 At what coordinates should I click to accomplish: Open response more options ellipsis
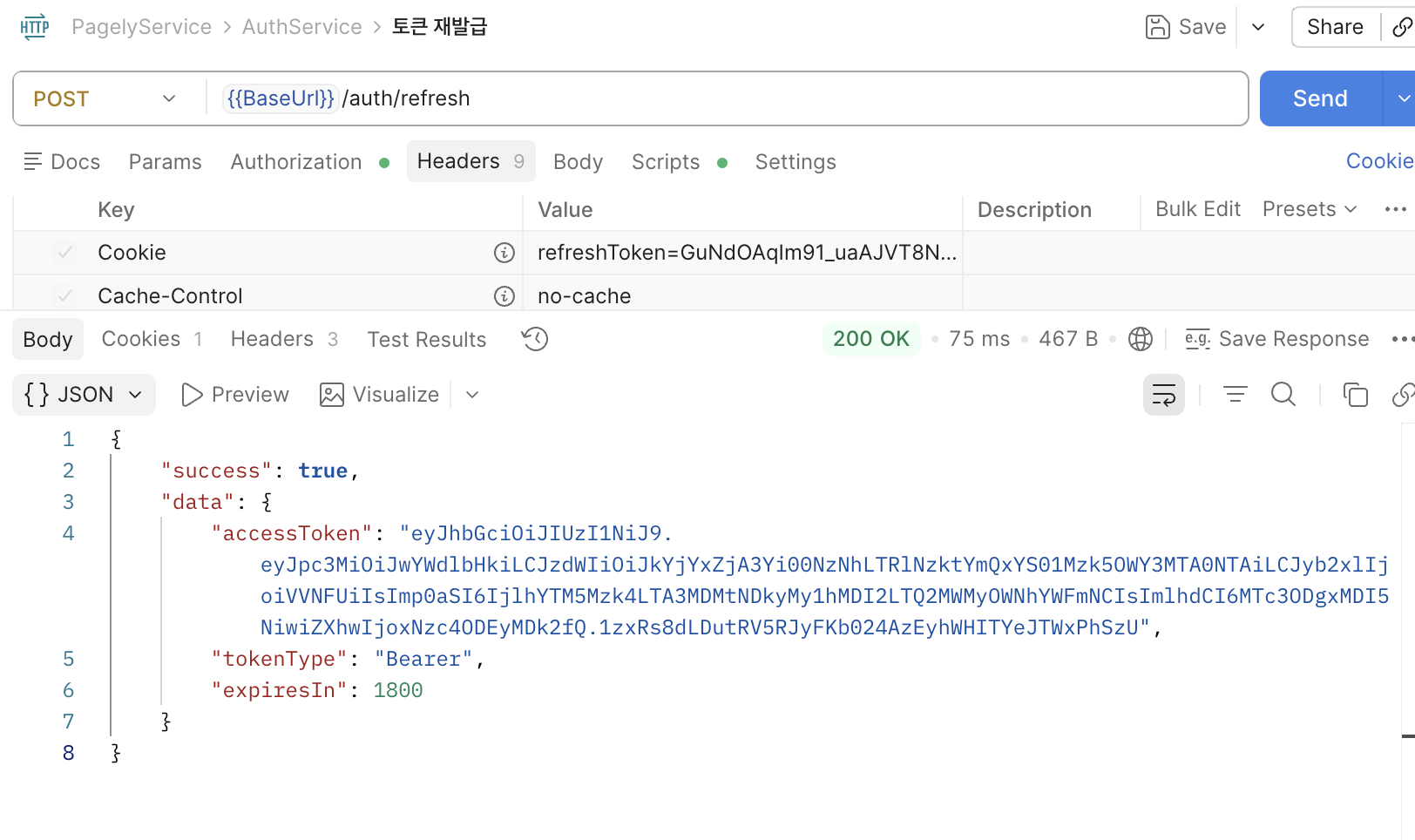[1403, 339]
